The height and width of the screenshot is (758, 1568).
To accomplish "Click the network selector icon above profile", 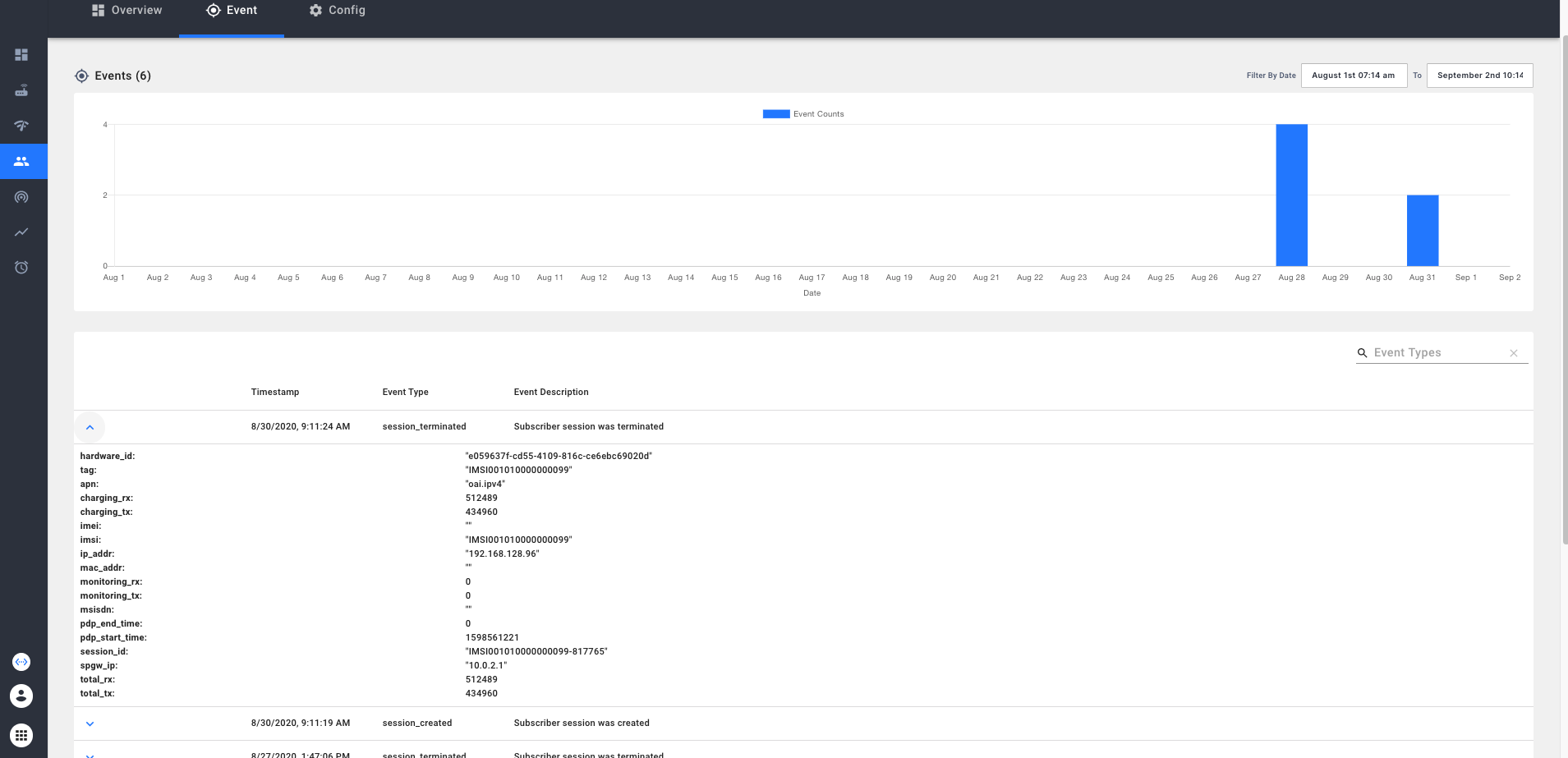I will click(21, 662).
